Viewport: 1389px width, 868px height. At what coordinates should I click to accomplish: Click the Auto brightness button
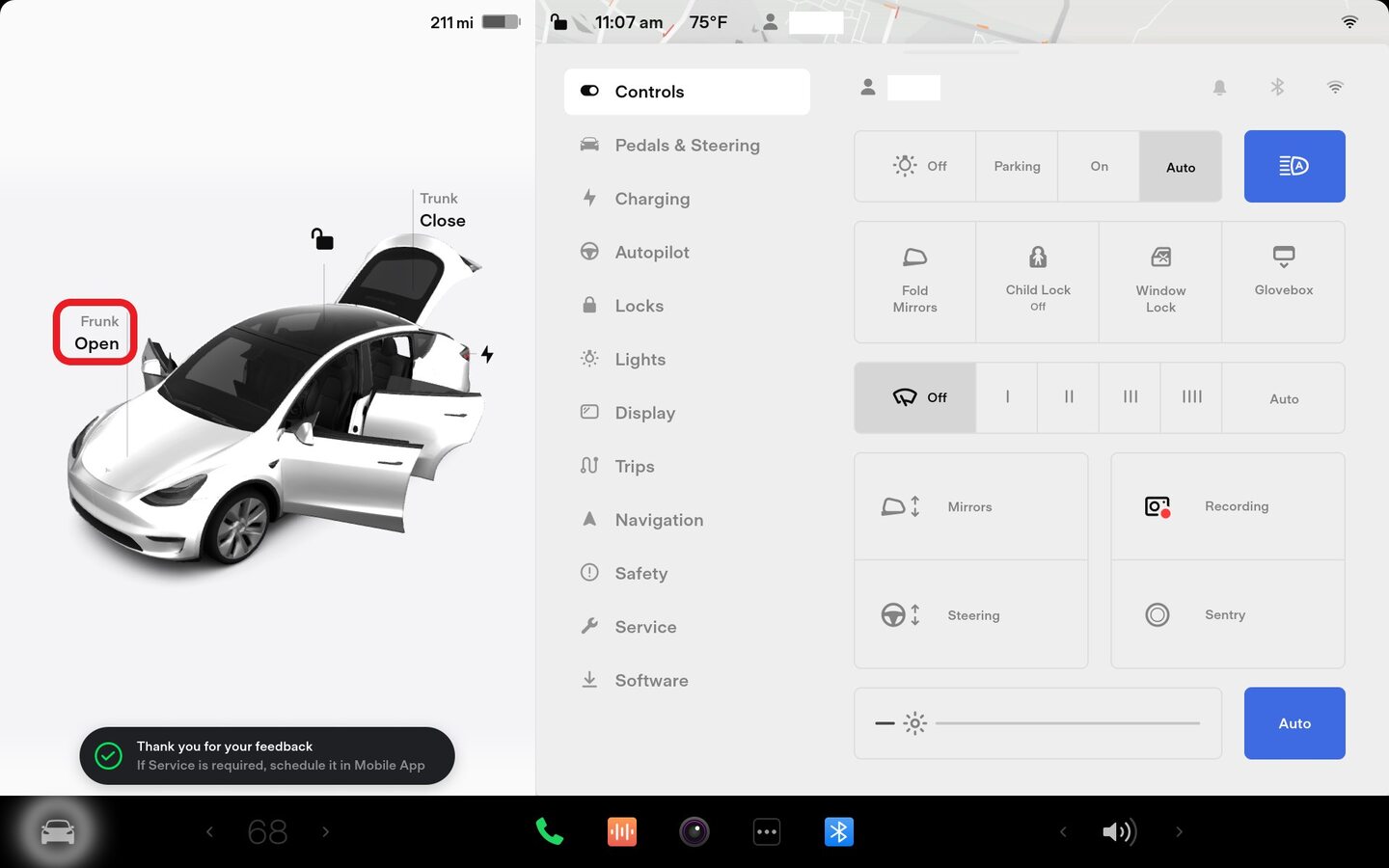click(1294, 723)
